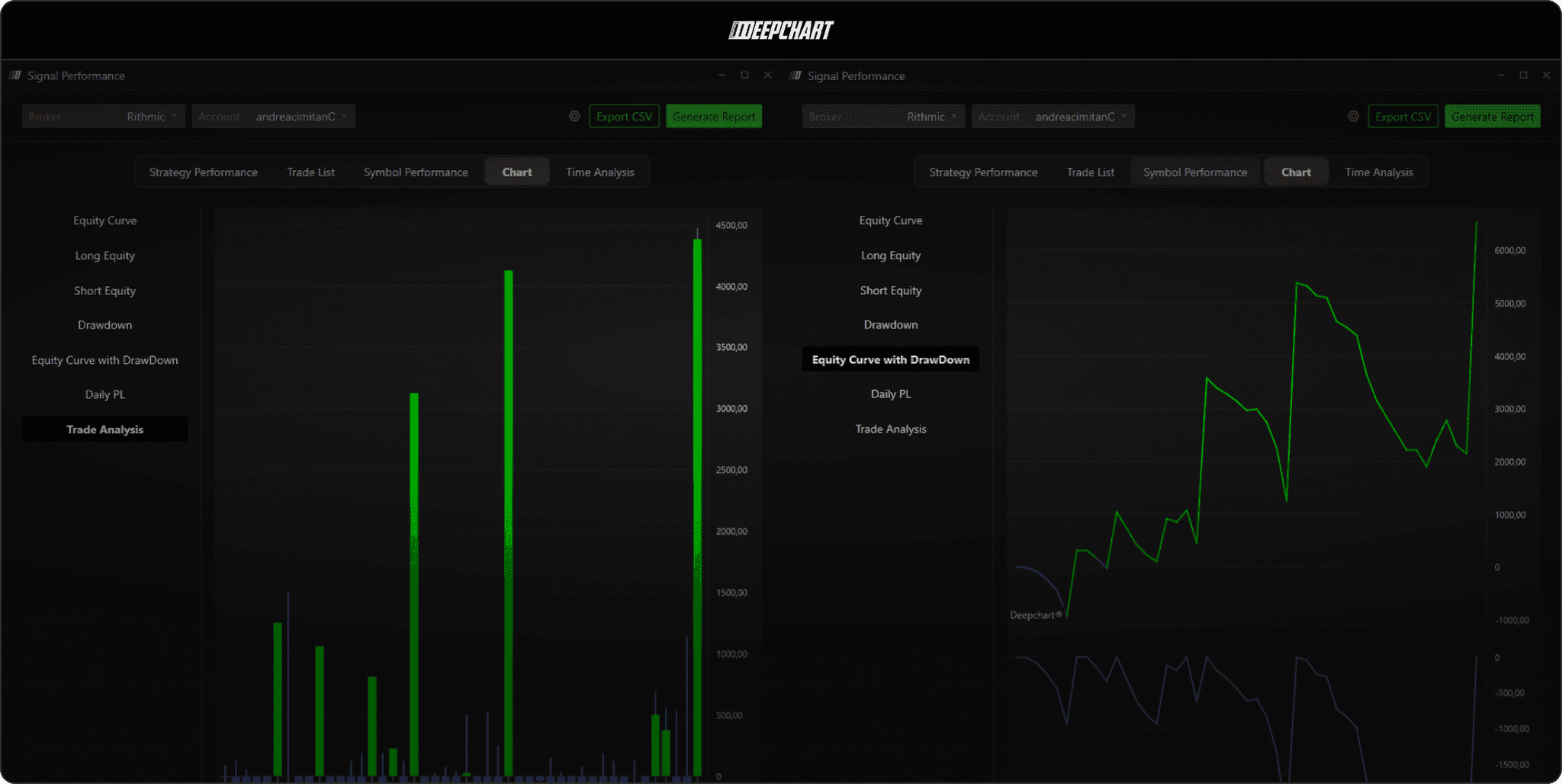Viewport: 1562px width, 784px height.
Task: Open the settings gear in the right Signal Performance window
Action: tap(1354, 116)
